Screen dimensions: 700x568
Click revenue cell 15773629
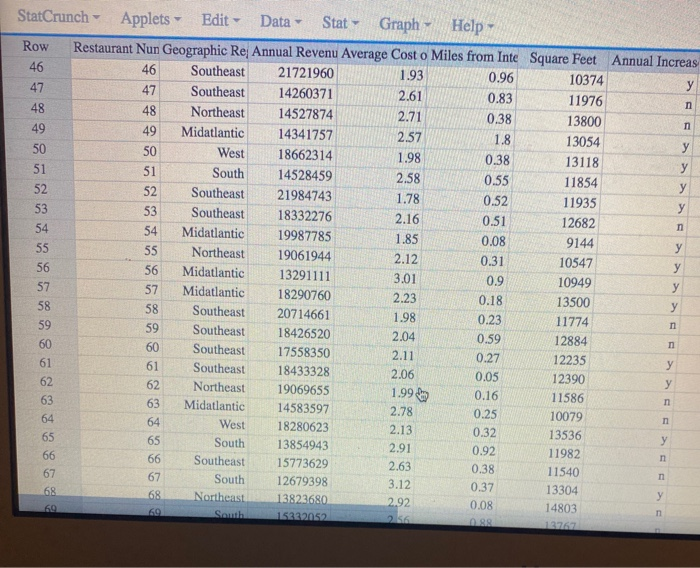coord(302,463)
